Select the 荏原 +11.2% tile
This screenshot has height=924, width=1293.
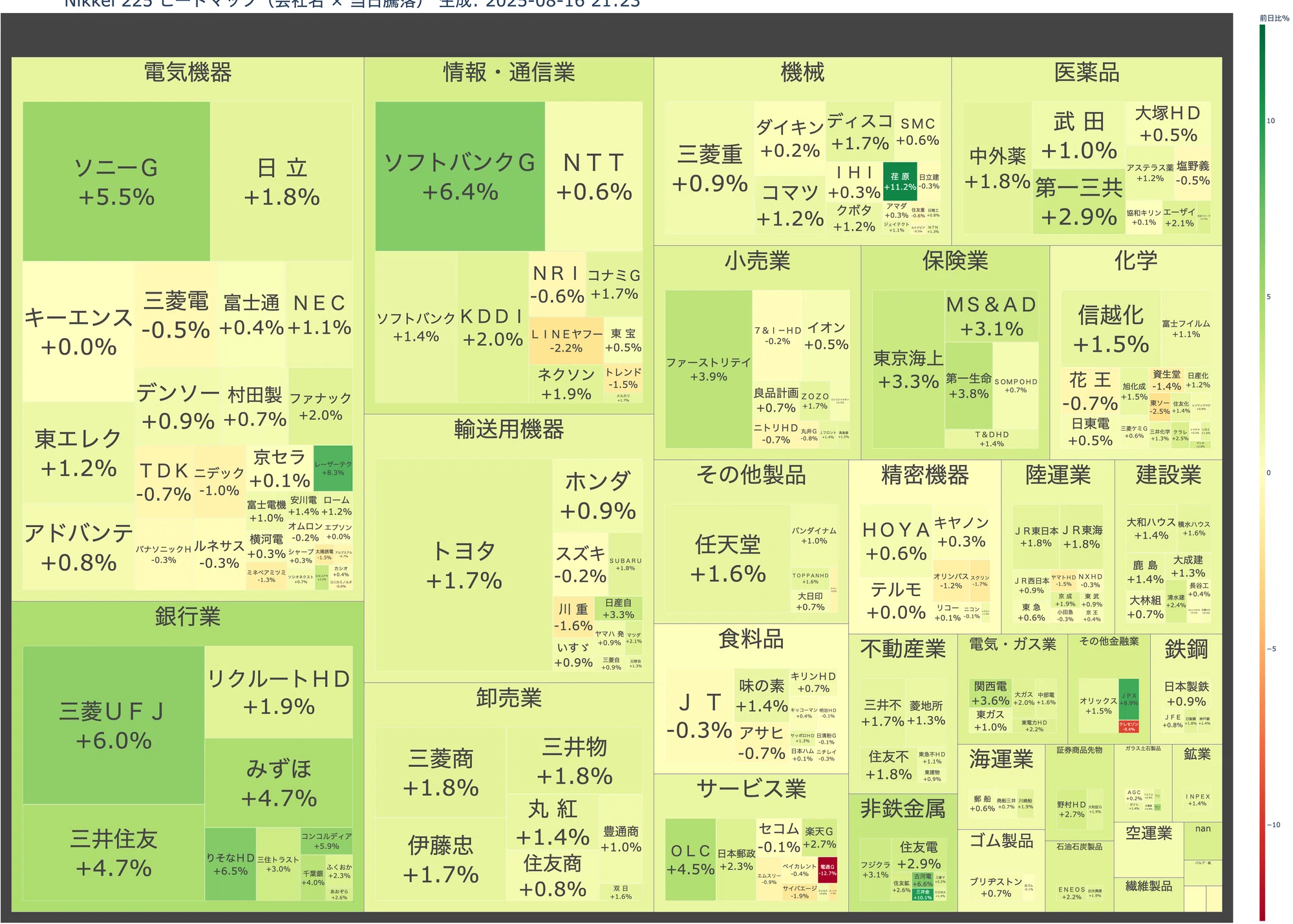pyautogui.click(x=900, y=181)
